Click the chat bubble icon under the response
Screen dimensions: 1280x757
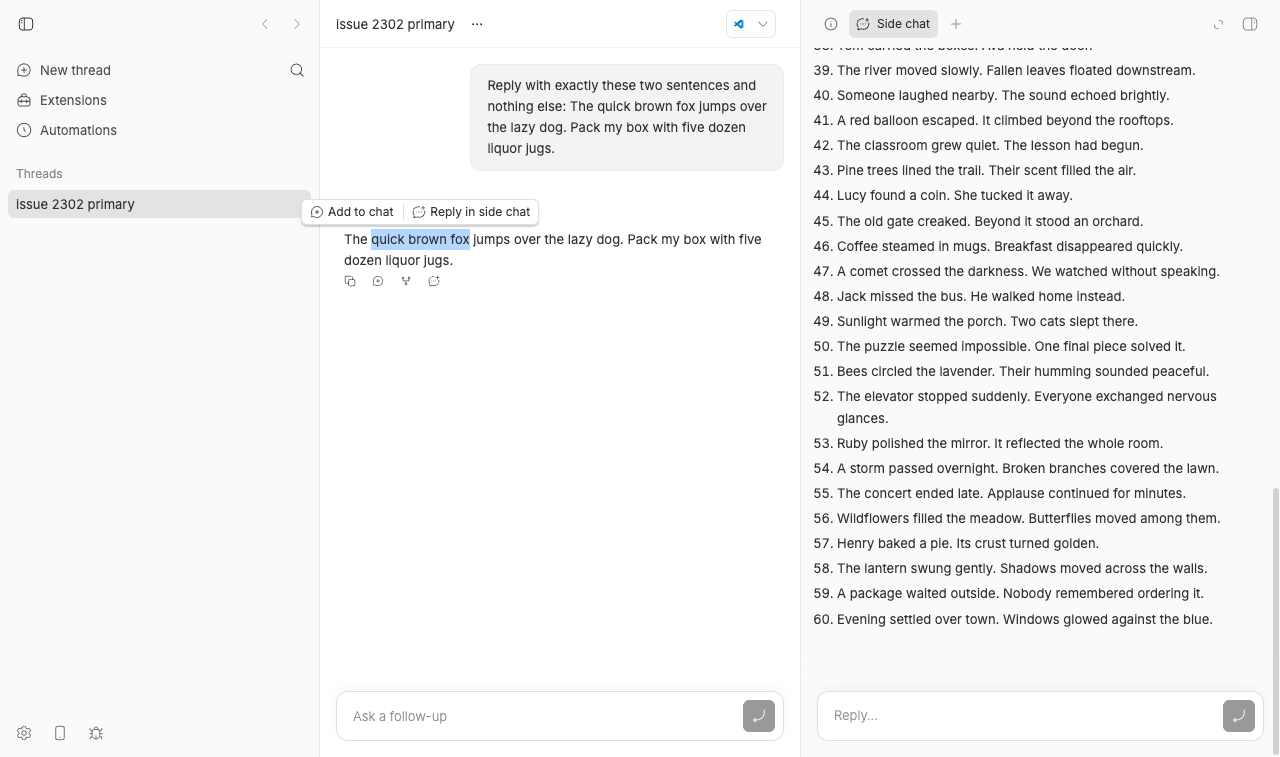click(378, 281)
